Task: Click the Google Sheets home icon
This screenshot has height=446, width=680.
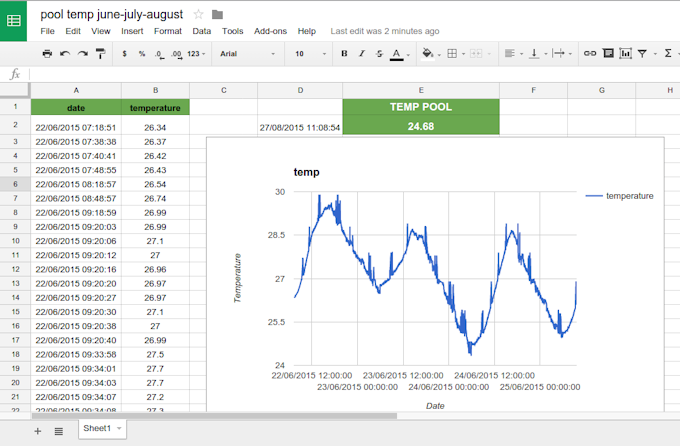Action: click(16, 20)
